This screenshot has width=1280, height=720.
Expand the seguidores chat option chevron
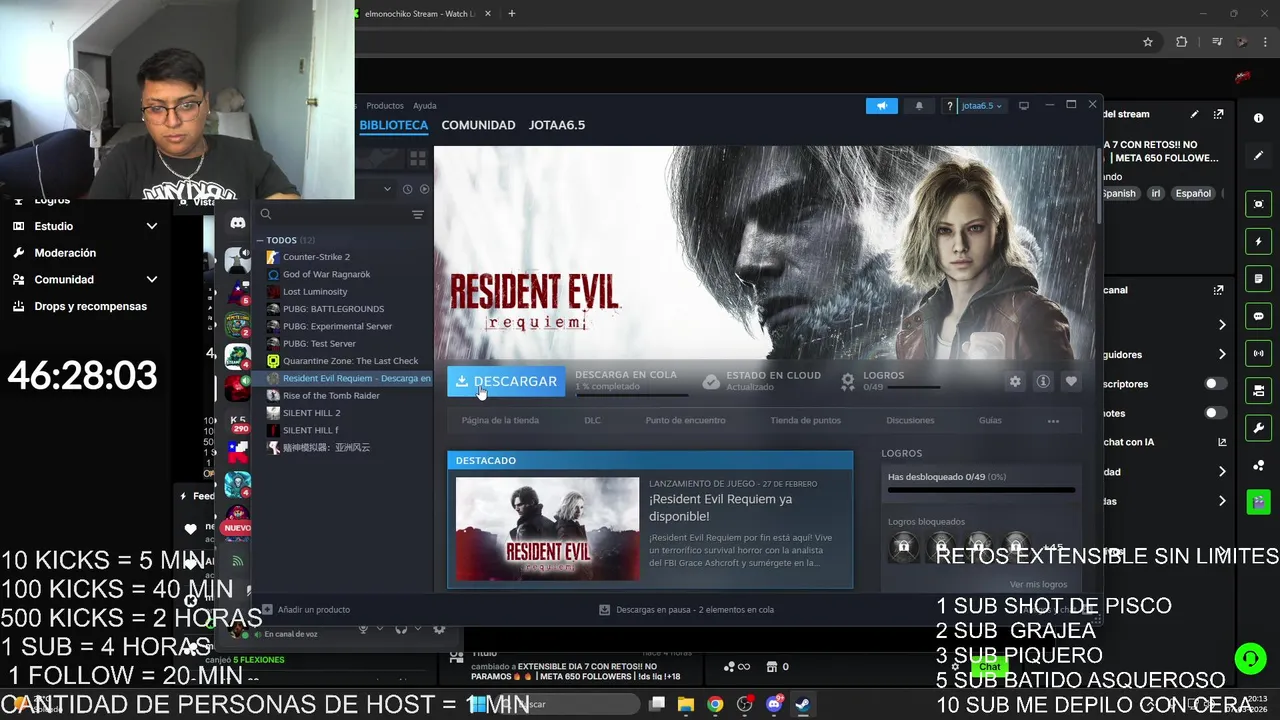pos(1221,354)
